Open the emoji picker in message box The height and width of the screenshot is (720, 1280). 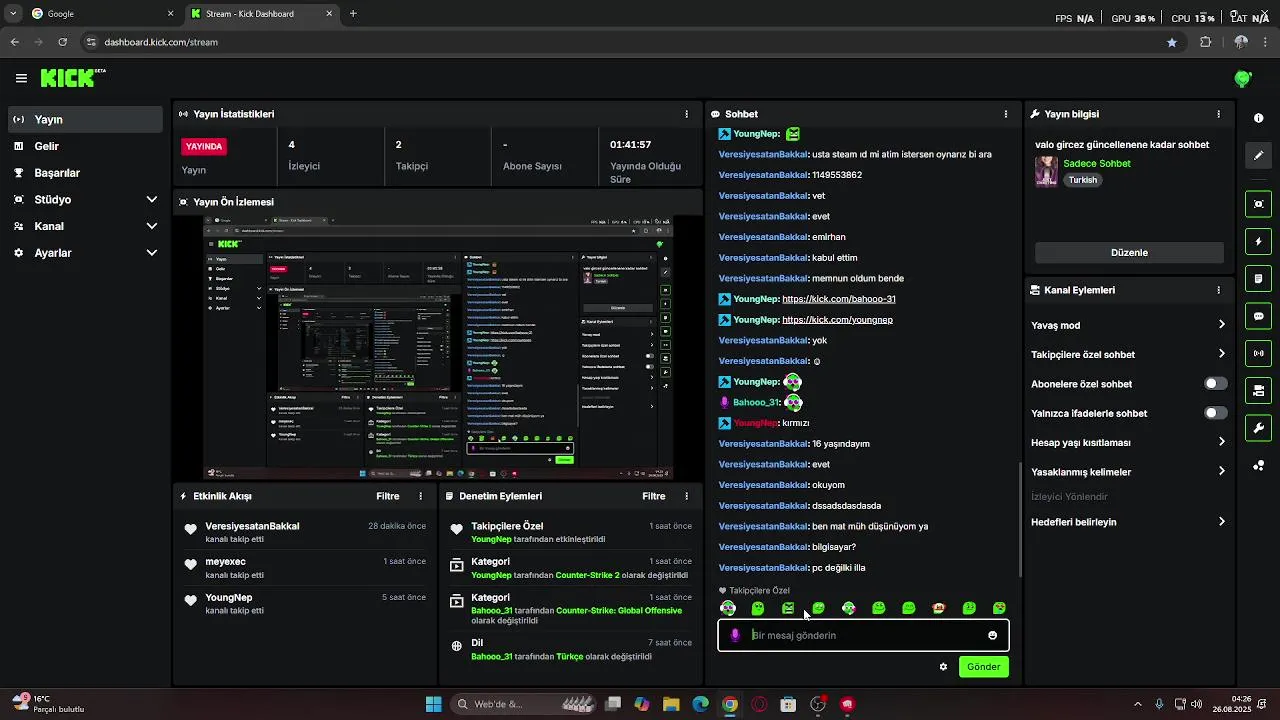[x=992, y=635]
